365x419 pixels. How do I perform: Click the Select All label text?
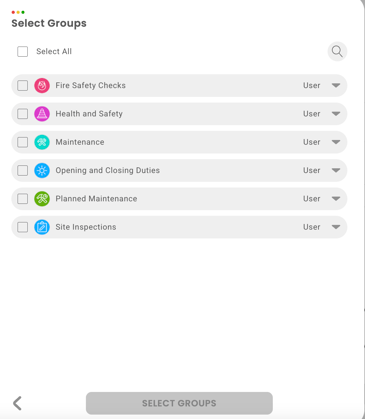click(x=54, y=51)
